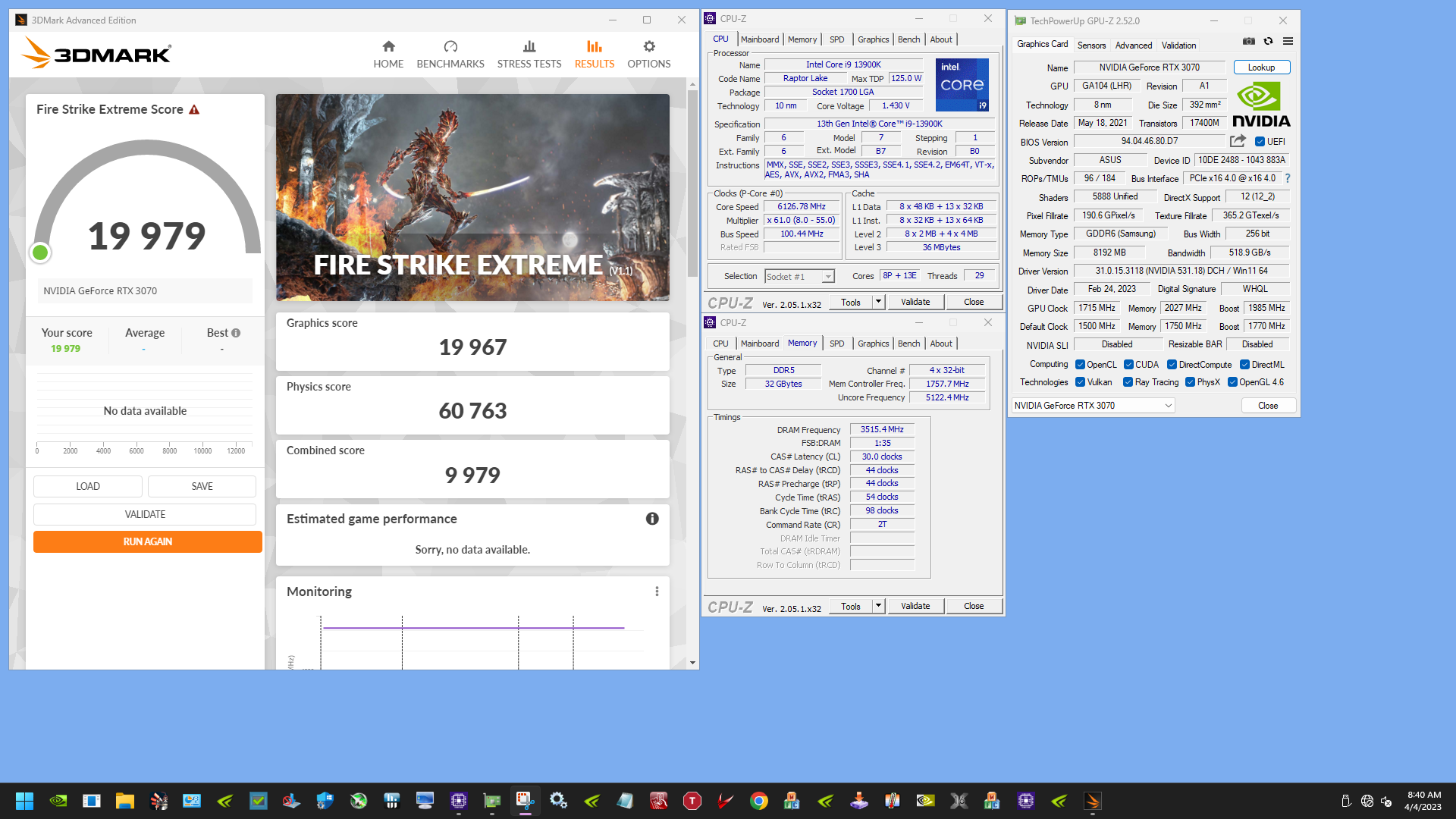Click the VALIDATE button in 3DMark
The width and height of the screenshot is (1456, 819).
point(145,514)
